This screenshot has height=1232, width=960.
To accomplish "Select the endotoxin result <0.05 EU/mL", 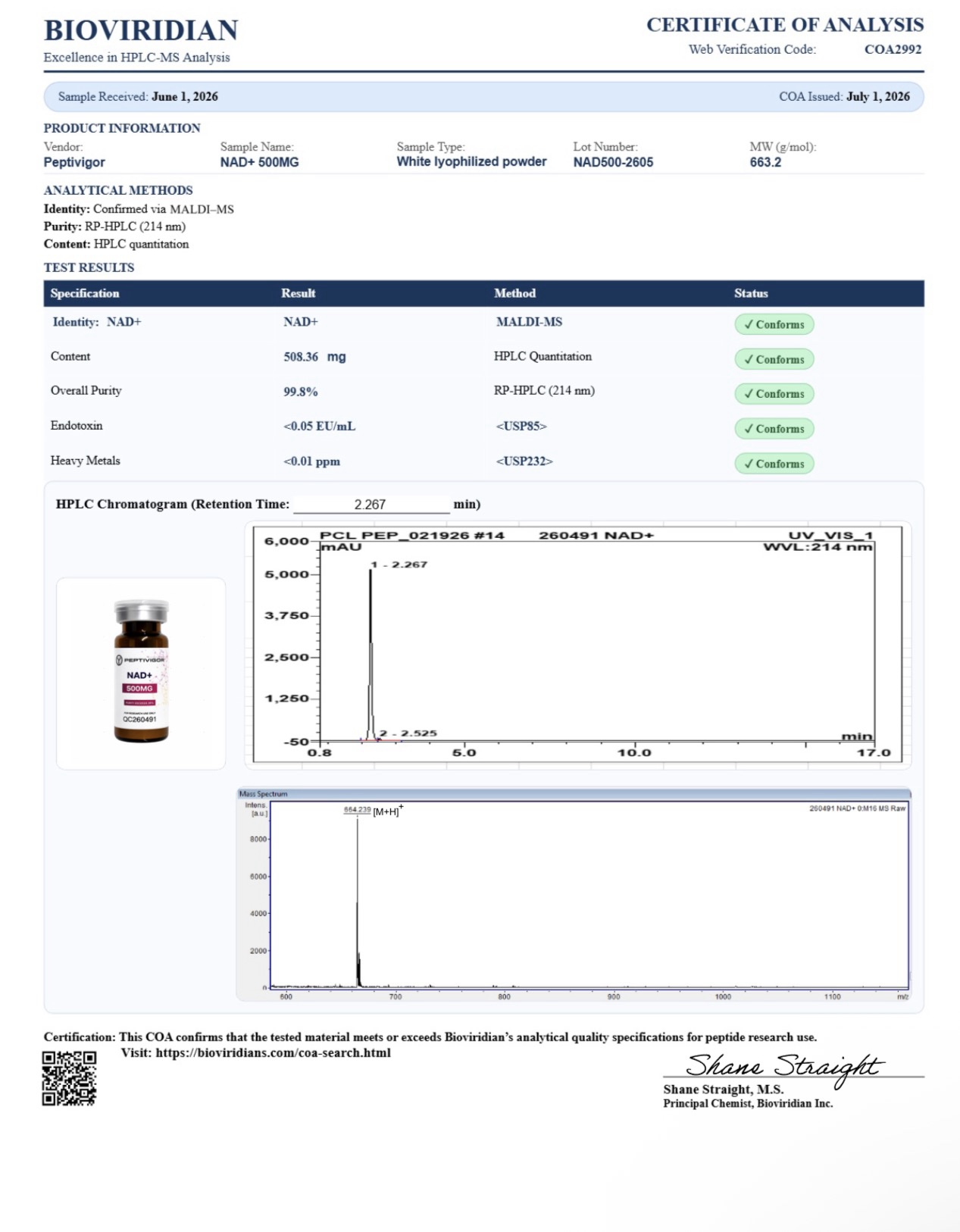I will pos(319,427).
